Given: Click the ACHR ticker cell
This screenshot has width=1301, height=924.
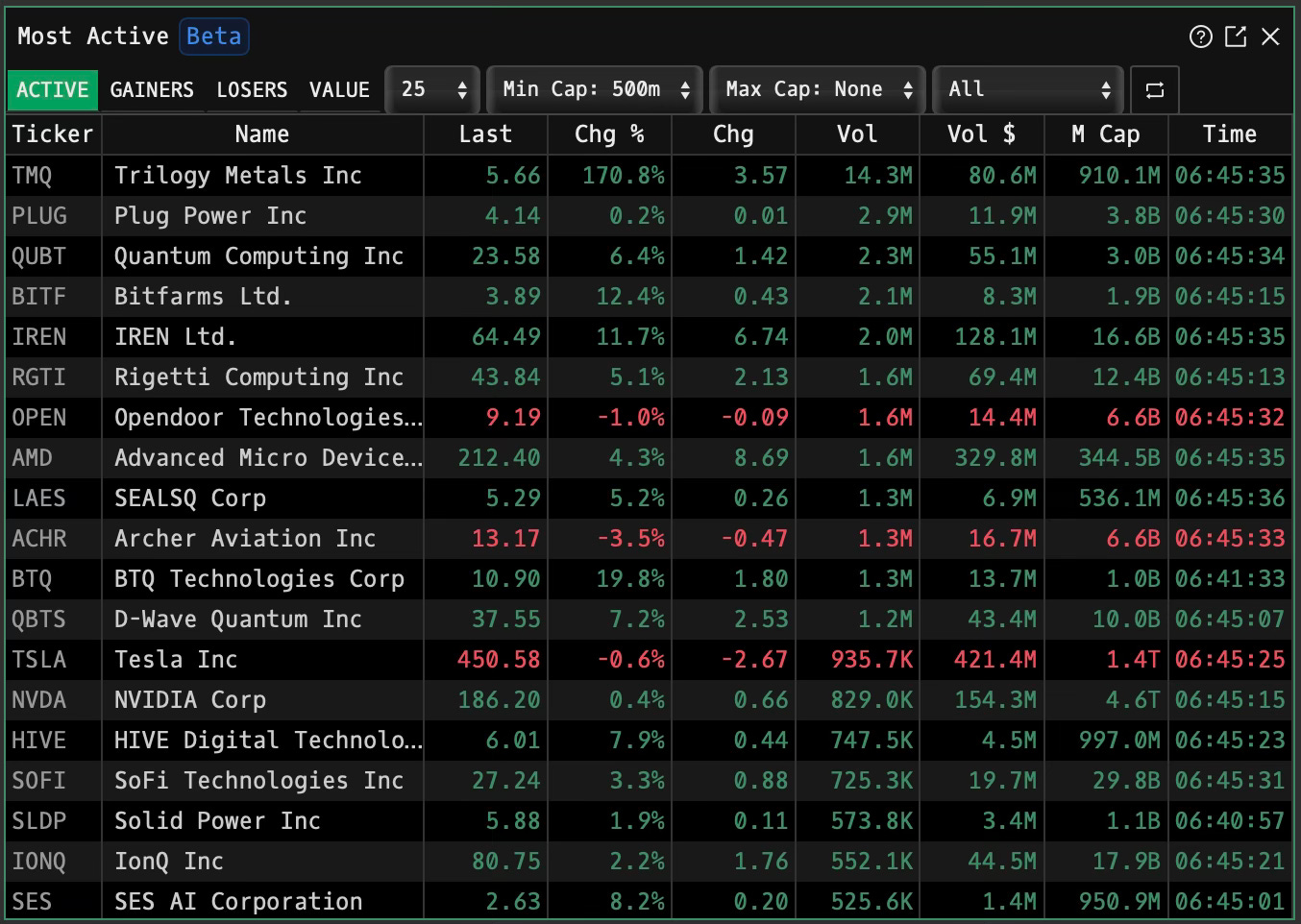Looking at the screenshot, I should (53, 539).
